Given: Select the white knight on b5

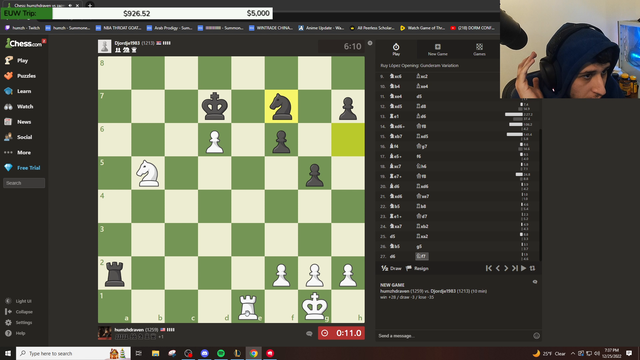Looking at the screenshot, I should (148, 173).
